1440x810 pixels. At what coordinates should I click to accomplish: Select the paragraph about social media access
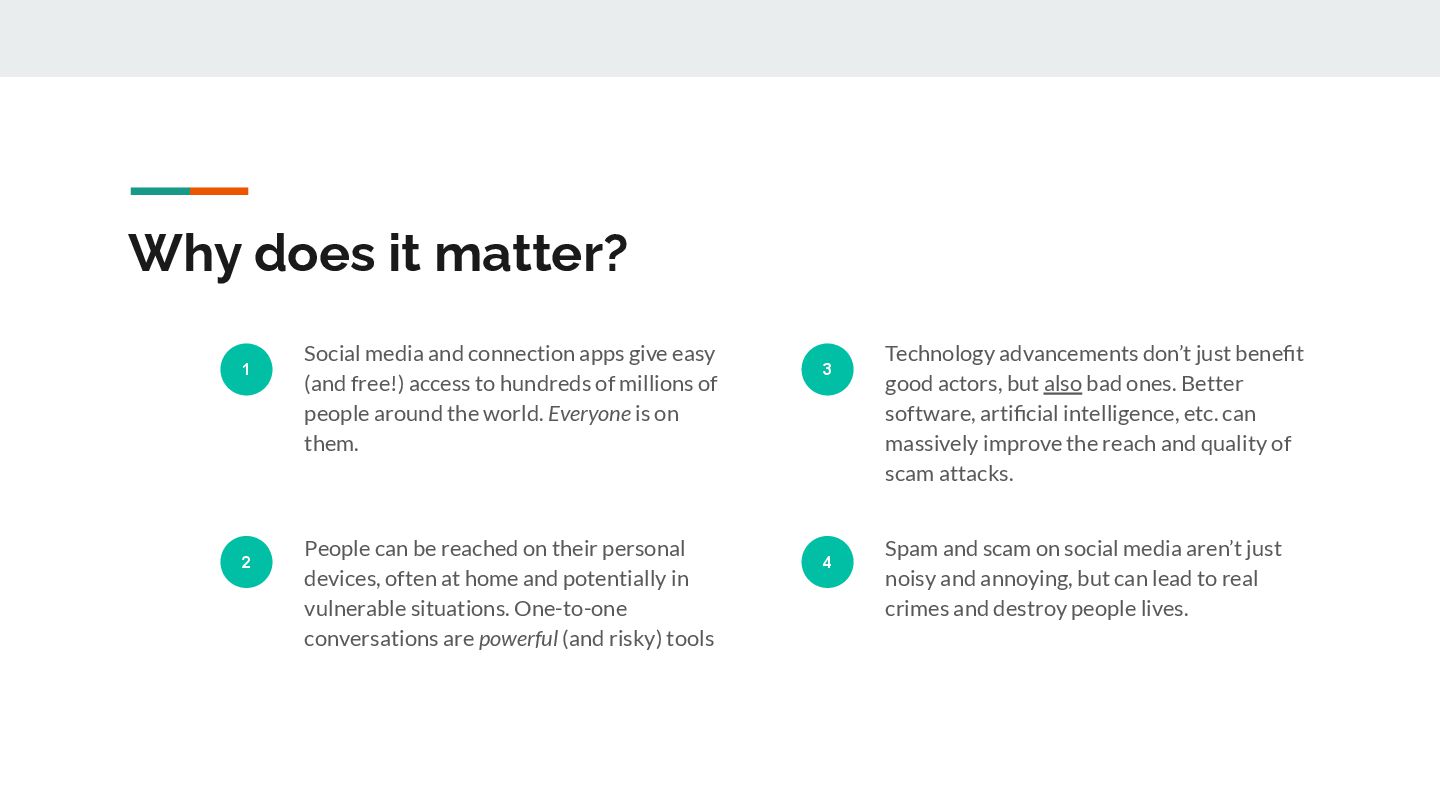pos(511,398)
